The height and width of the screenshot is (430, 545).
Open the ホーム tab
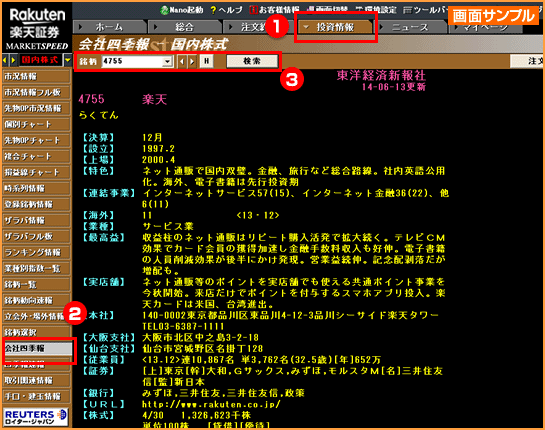(x=109, y=27)
